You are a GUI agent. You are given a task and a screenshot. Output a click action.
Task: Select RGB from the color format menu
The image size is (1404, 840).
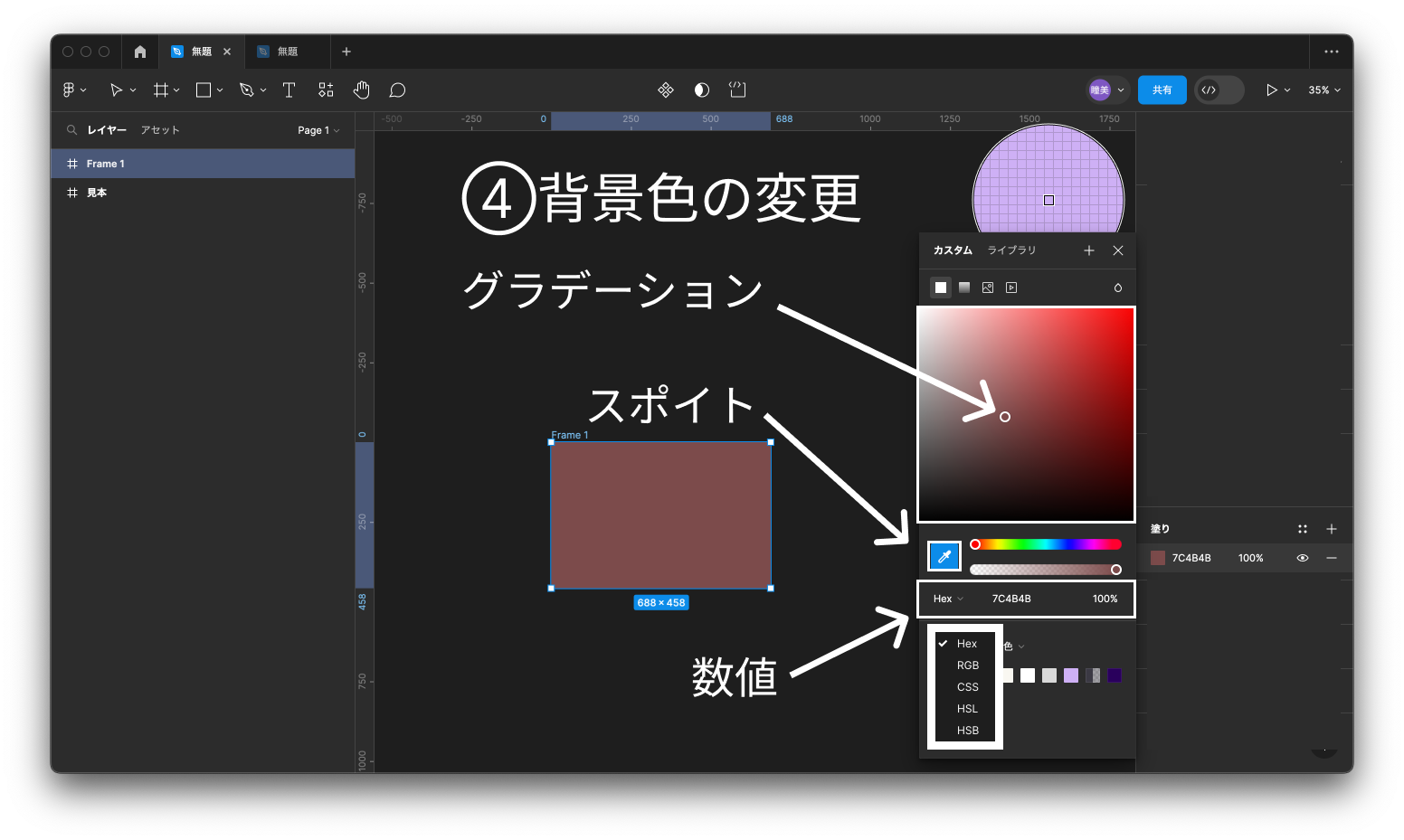point(968,665)
